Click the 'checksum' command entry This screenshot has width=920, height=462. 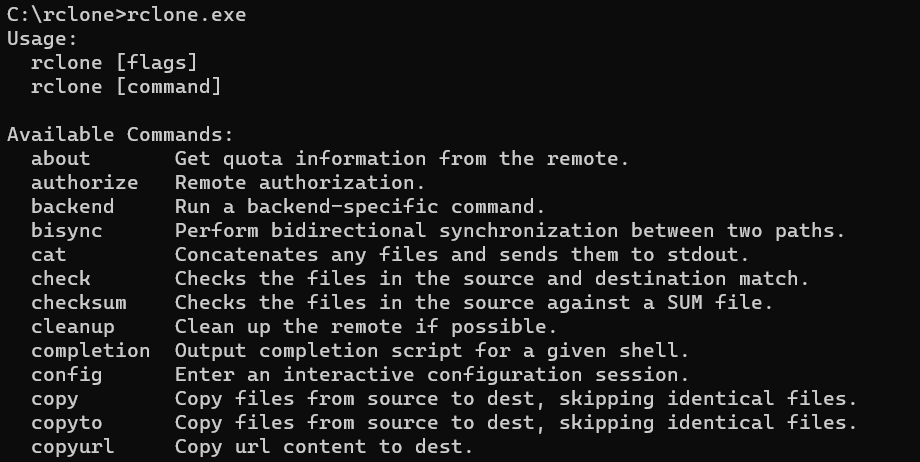point(79,302)
